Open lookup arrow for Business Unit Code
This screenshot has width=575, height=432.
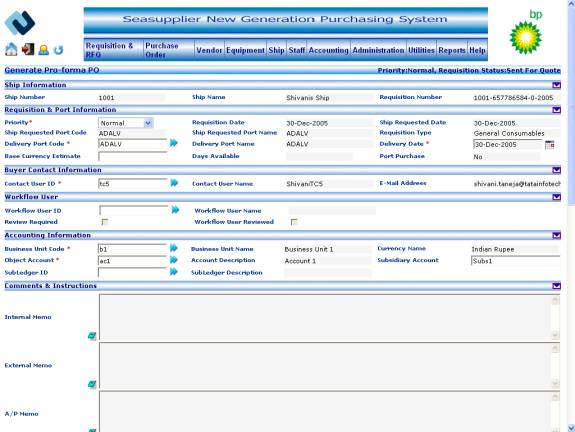click(x=173, y=248)
